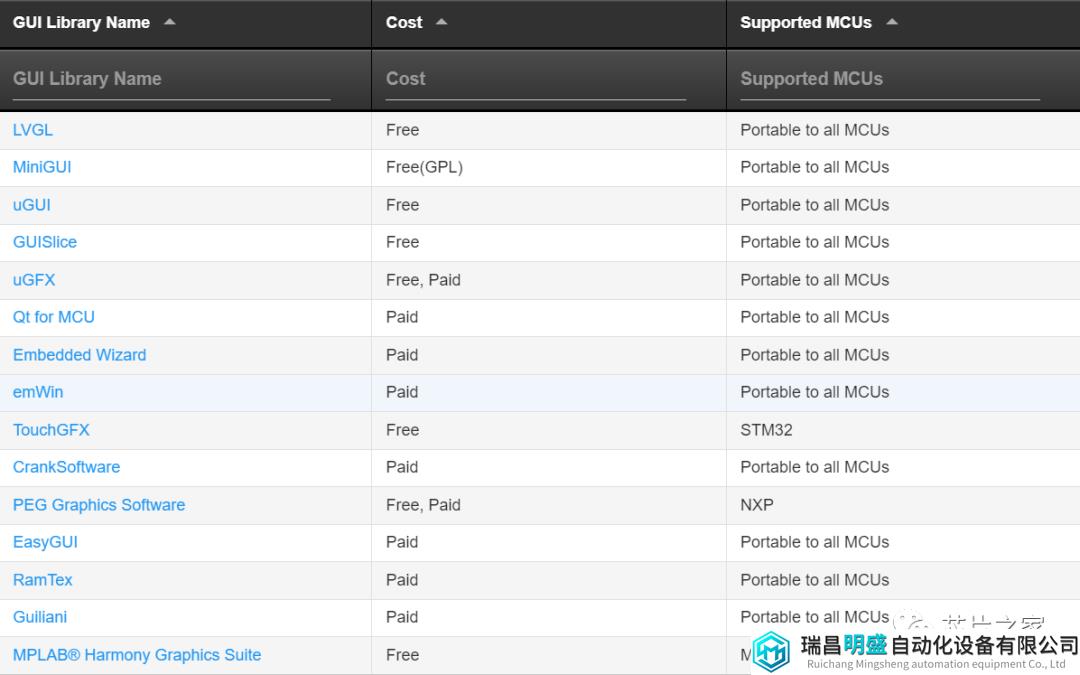Open the MPLAB® Harmony Graphics Suite link
The width and height of the screenshot is (1080, 675).
coord(136,656)
